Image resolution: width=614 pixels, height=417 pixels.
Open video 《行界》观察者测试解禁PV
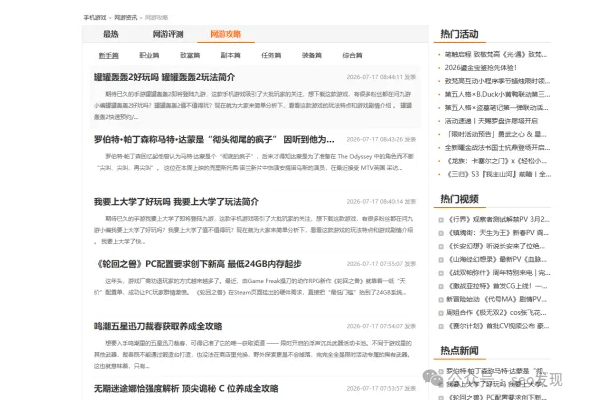coord(498,219)
